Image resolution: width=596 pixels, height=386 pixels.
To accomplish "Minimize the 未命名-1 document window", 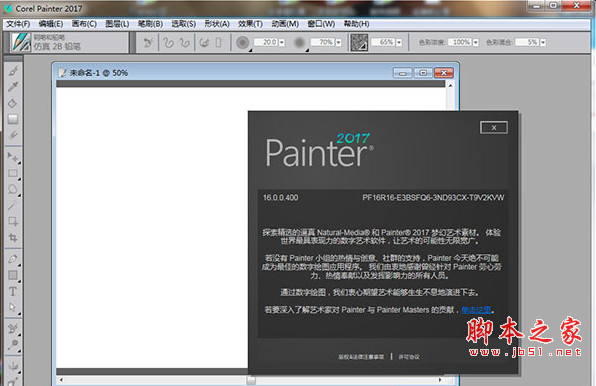I will point(402,73).
